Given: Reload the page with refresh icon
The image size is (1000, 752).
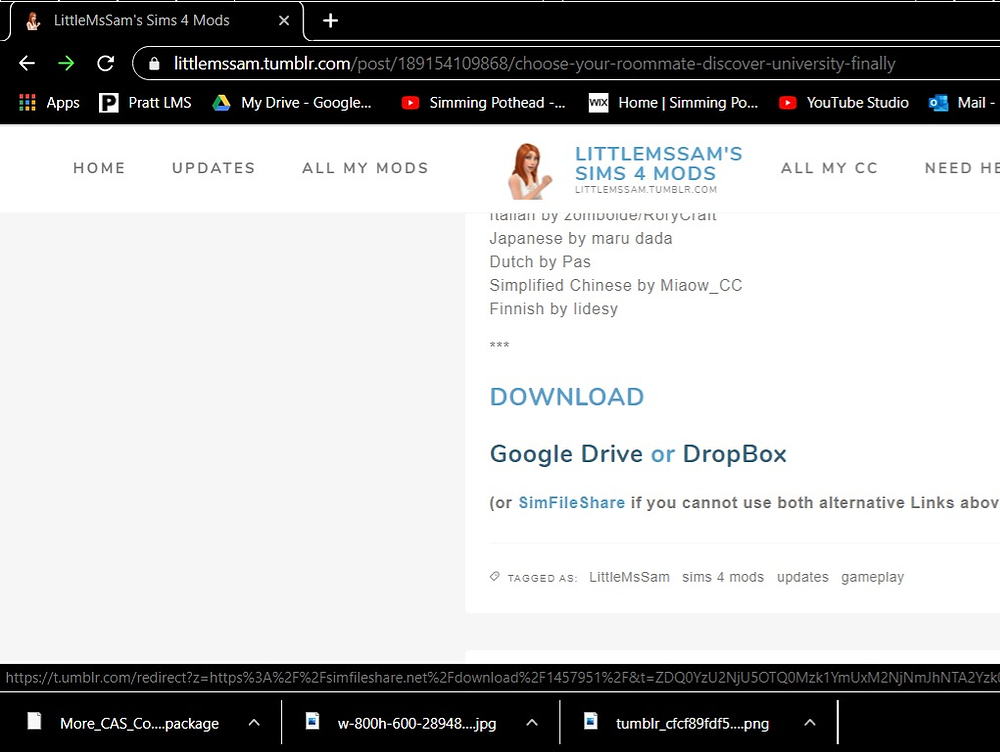Looking at the screenshot, I should click(x=105, y=63).
